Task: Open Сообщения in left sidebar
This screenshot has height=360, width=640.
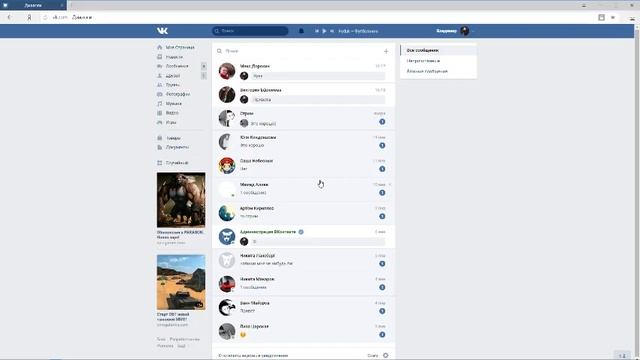Action: [177, 66]
